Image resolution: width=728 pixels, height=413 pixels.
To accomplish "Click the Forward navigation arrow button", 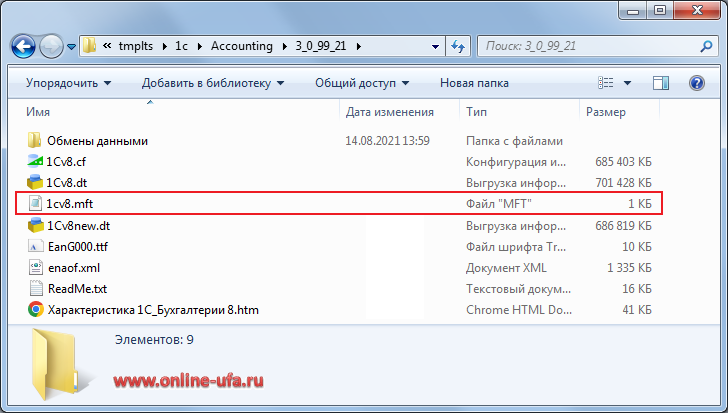I will pyautogui.click(x=51, y=46).
